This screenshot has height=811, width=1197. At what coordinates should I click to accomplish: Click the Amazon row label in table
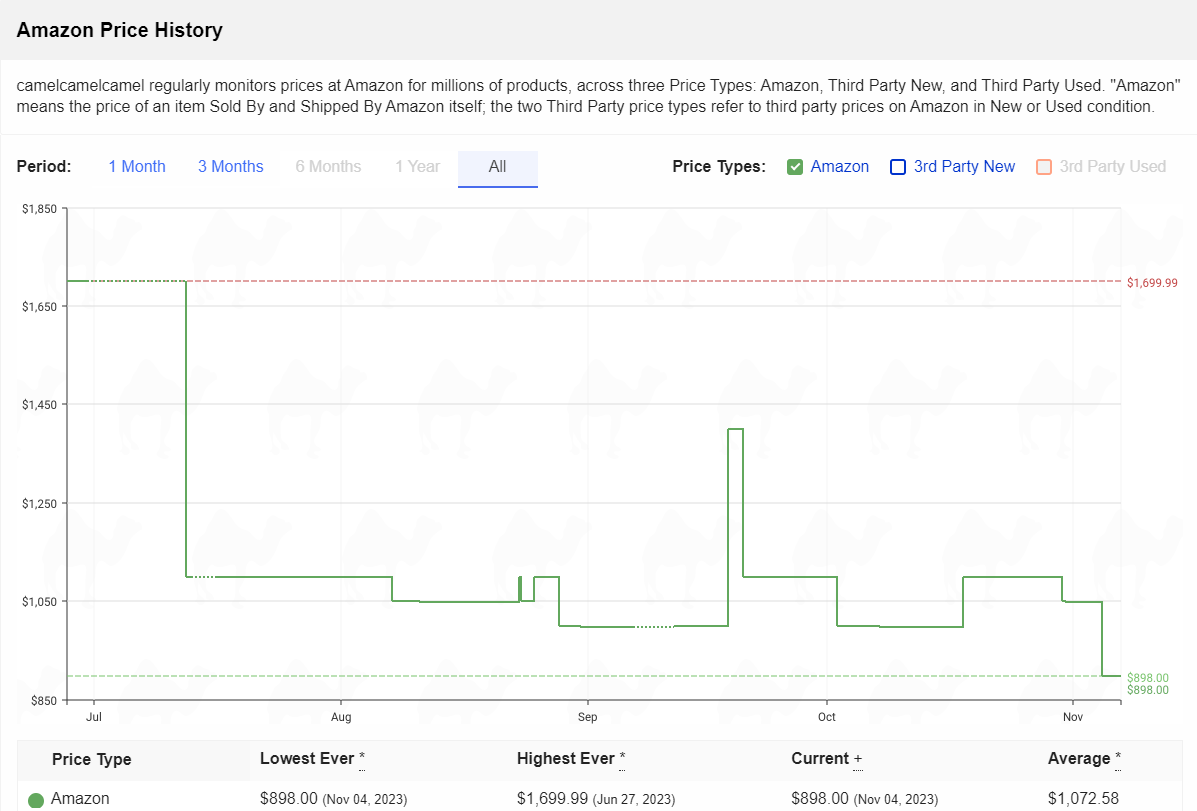point(80,799)
